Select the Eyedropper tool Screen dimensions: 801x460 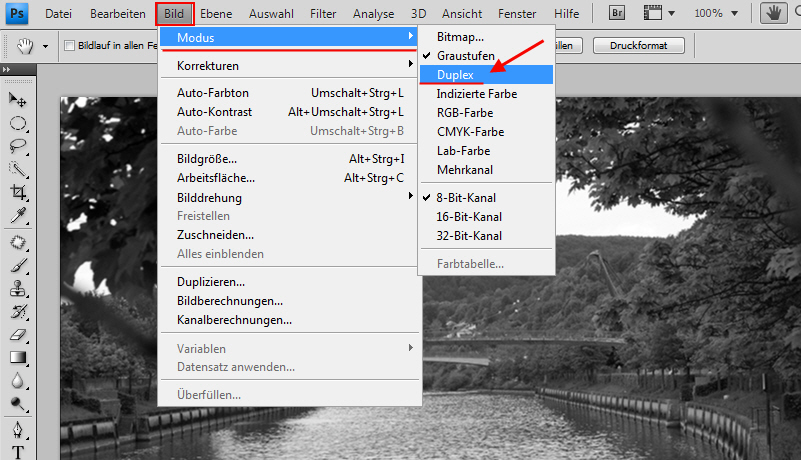(17, 215)
